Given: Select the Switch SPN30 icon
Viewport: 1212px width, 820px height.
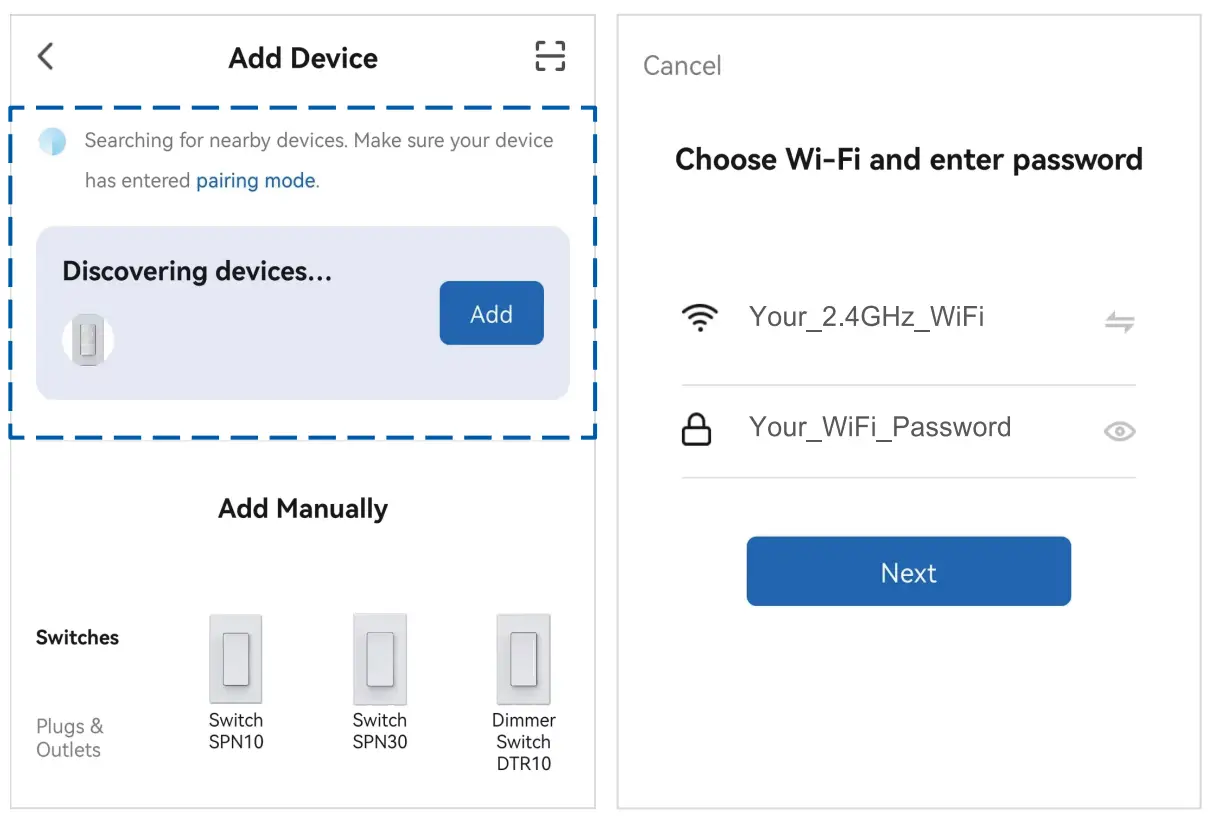Looking at the screenshot, I should tap(380, 659).
